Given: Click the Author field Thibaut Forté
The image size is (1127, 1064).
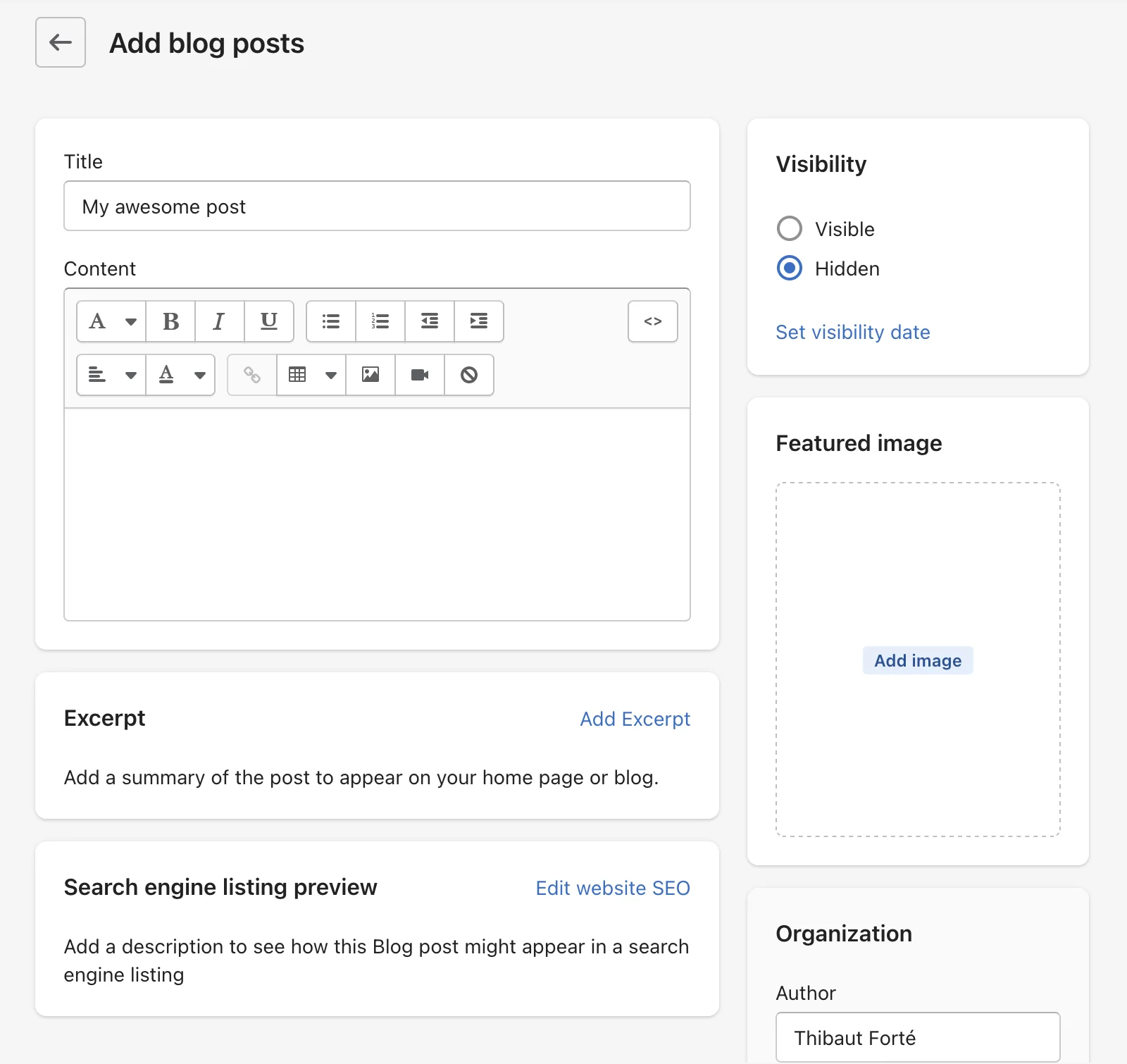Looking at the screenshot, I should click(x=918, y=1037).
